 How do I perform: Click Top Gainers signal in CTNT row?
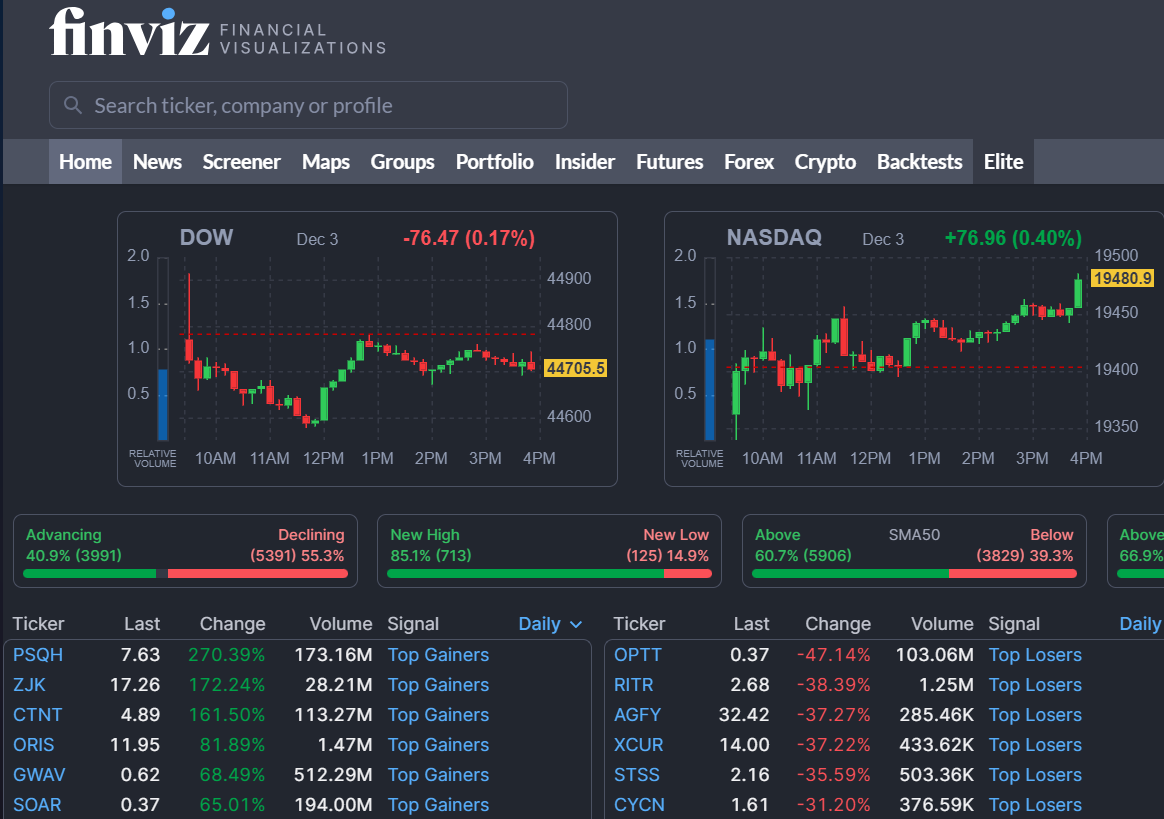(438, 714)
